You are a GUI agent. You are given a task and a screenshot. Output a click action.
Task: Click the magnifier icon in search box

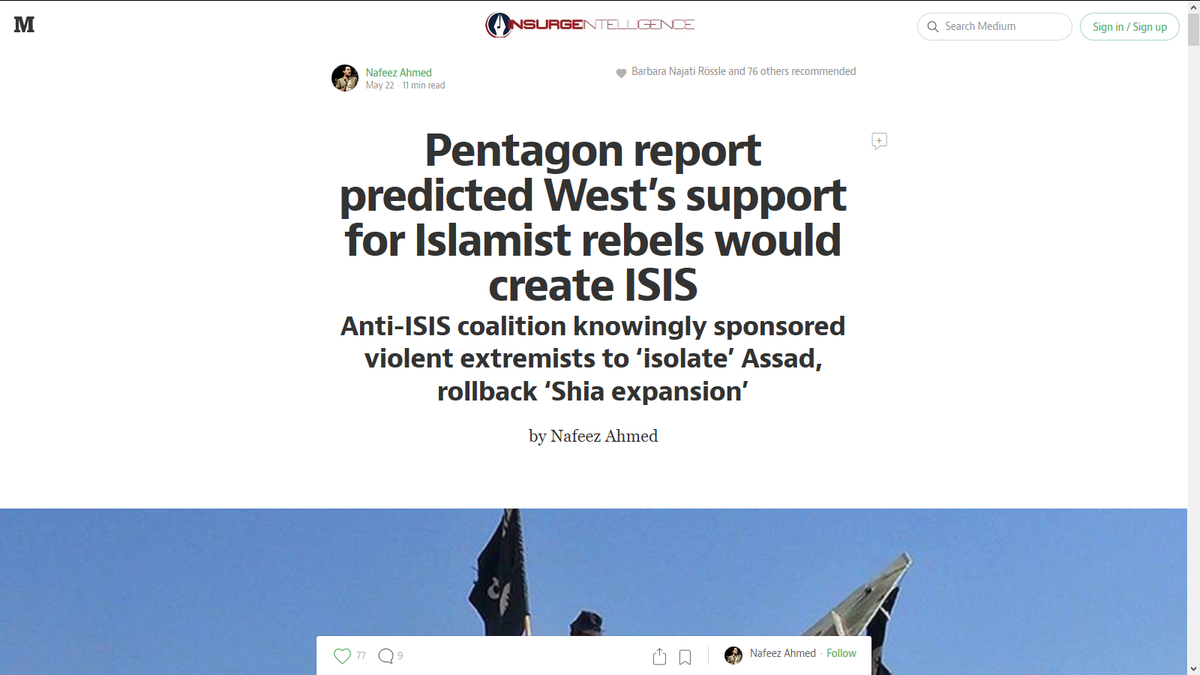[x=933, y=27]
